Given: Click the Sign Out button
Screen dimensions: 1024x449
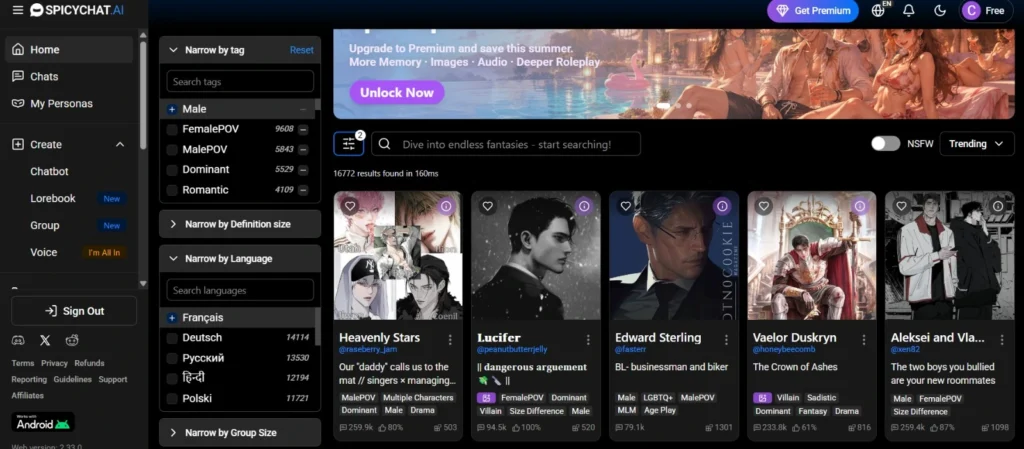Looking at the screenshot, I should point(74,311).
